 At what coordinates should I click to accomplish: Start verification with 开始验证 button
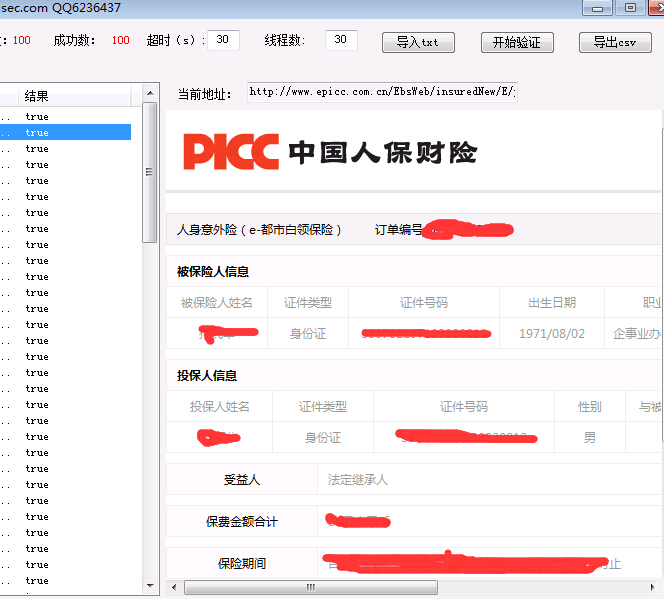(517, 42)
